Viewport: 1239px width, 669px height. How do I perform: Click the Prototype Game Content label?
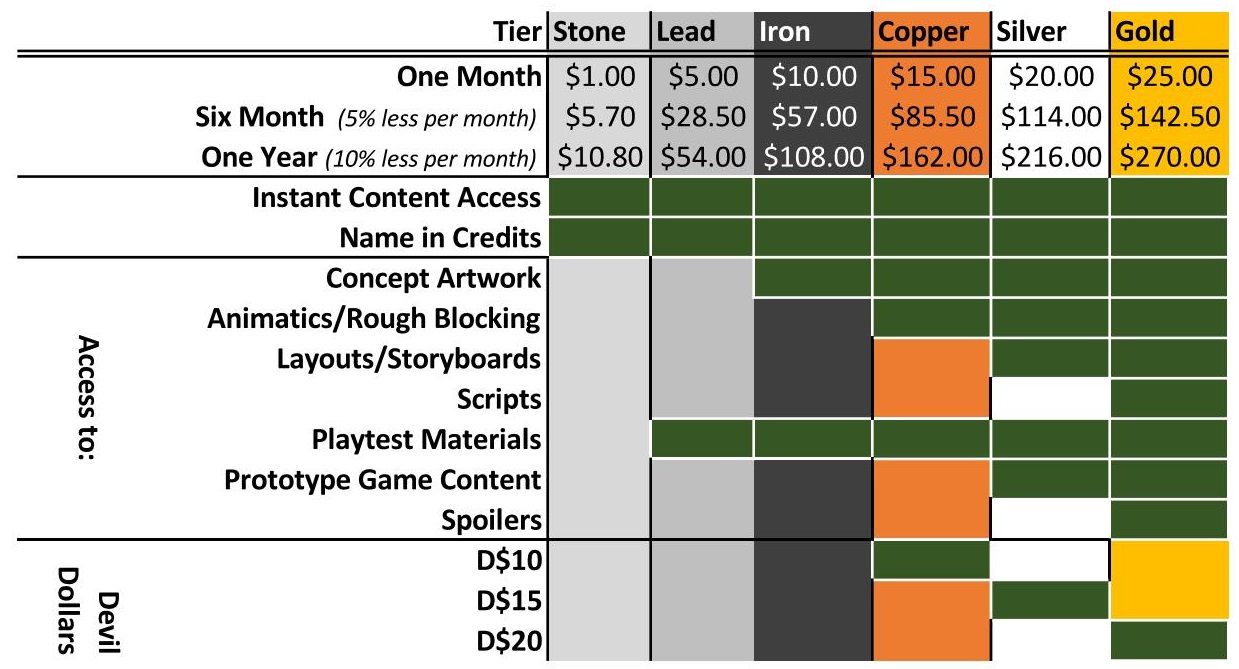pos(383,479)
